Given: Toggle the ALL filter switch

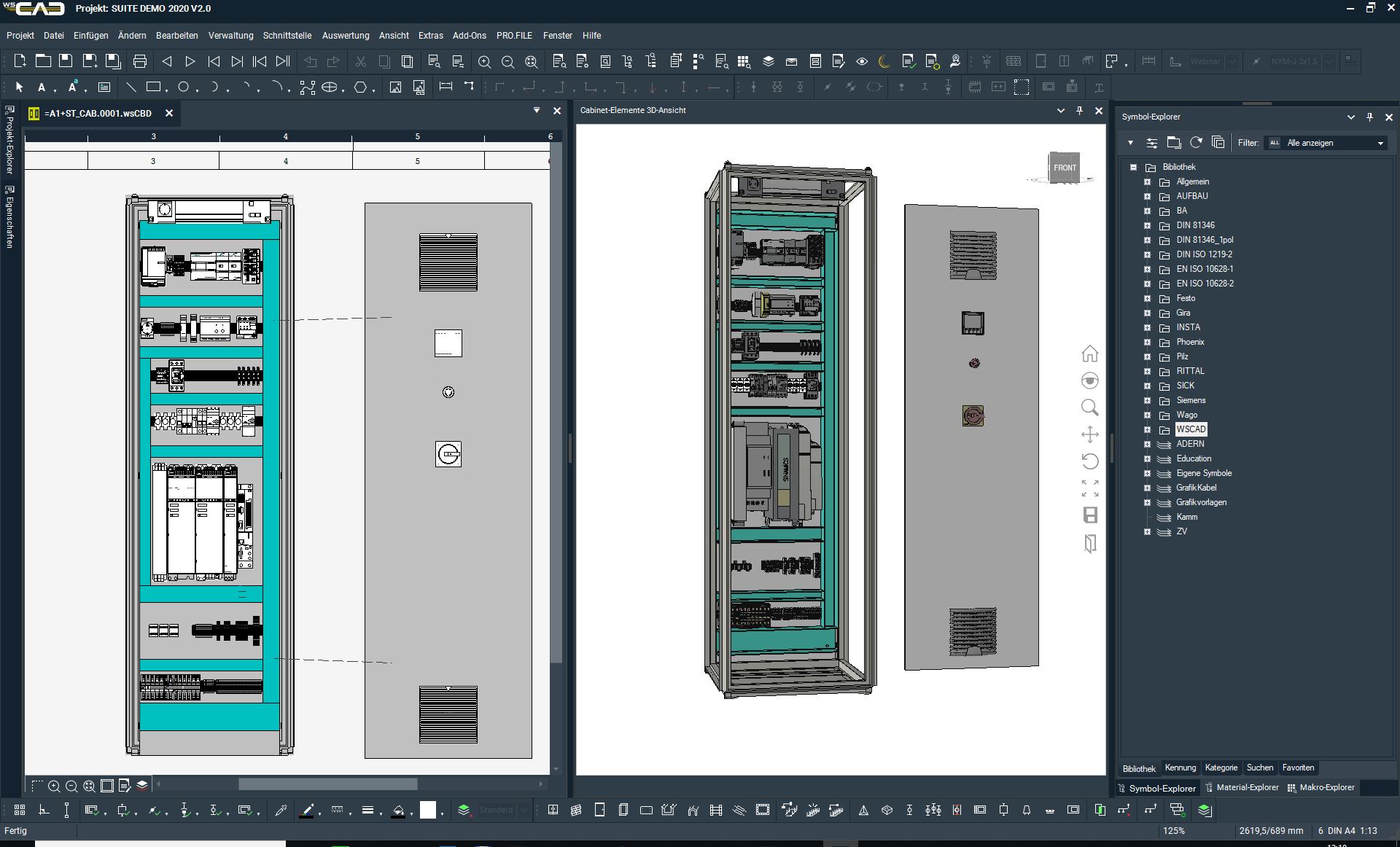Looking at the screenshot, I should coord(1275,143).
